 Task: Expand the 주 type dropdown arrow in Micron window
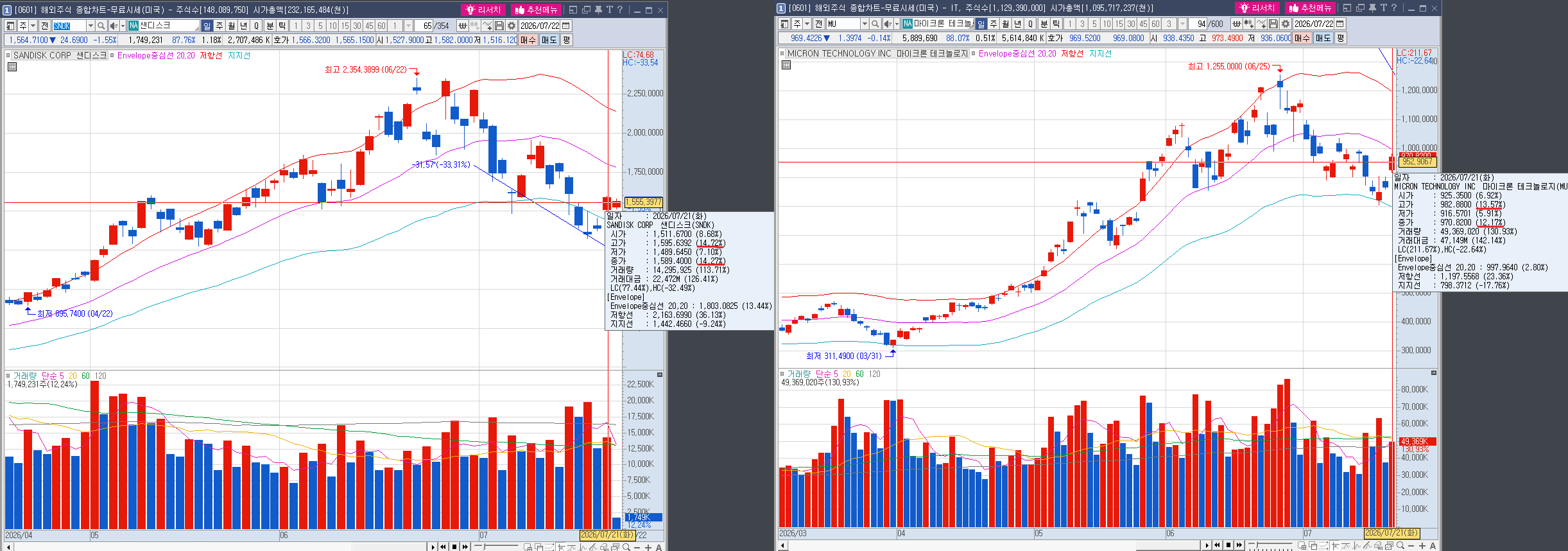tap(807, 24)
